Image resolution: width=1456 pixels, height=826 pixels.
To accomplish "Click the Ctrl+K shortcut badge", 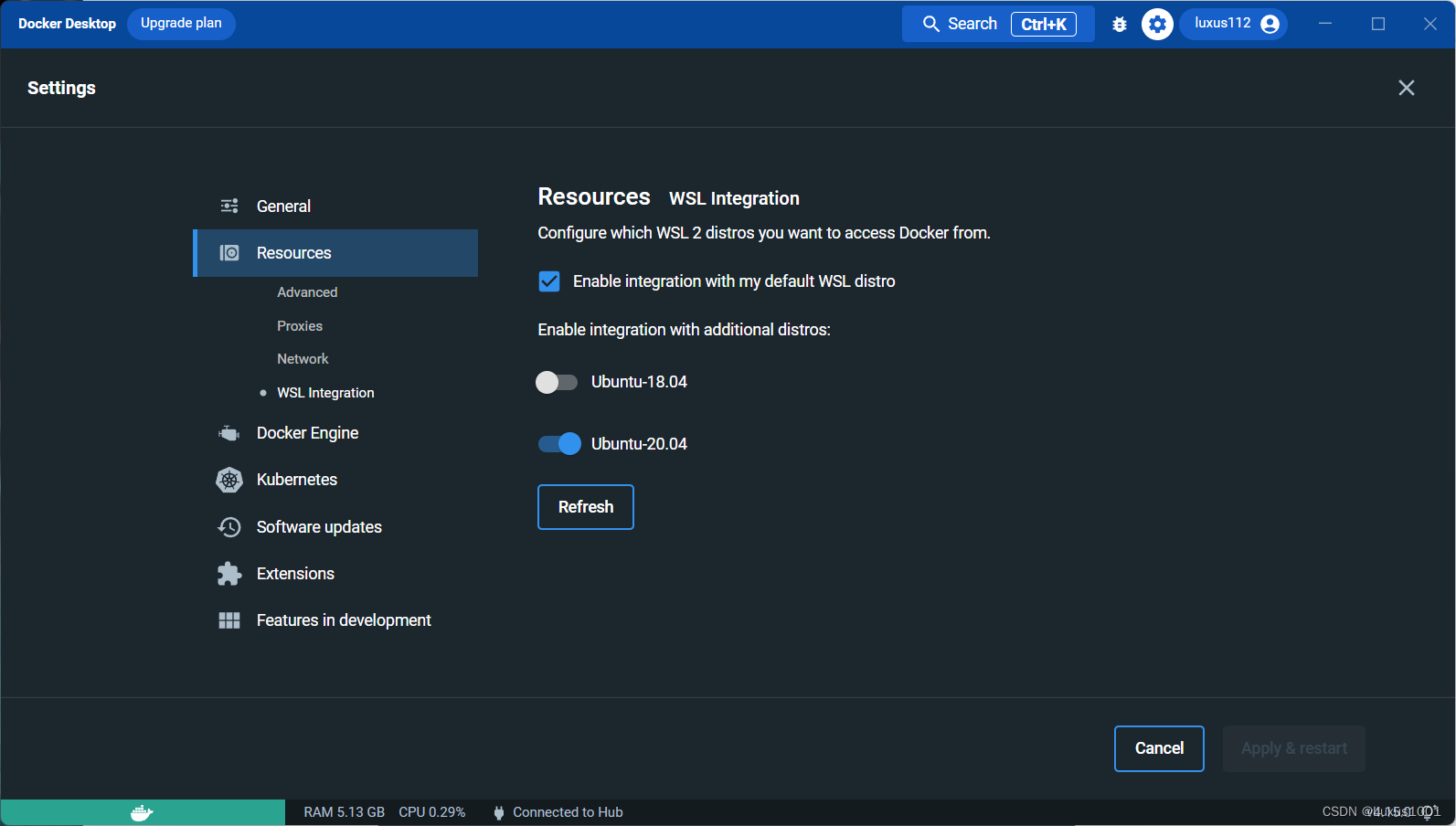I will coord(1044,25).
